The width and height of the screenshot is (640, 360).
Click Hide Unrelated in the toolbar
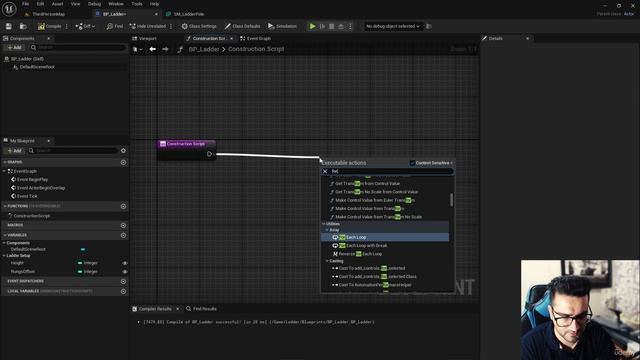(x=147, y=26)
